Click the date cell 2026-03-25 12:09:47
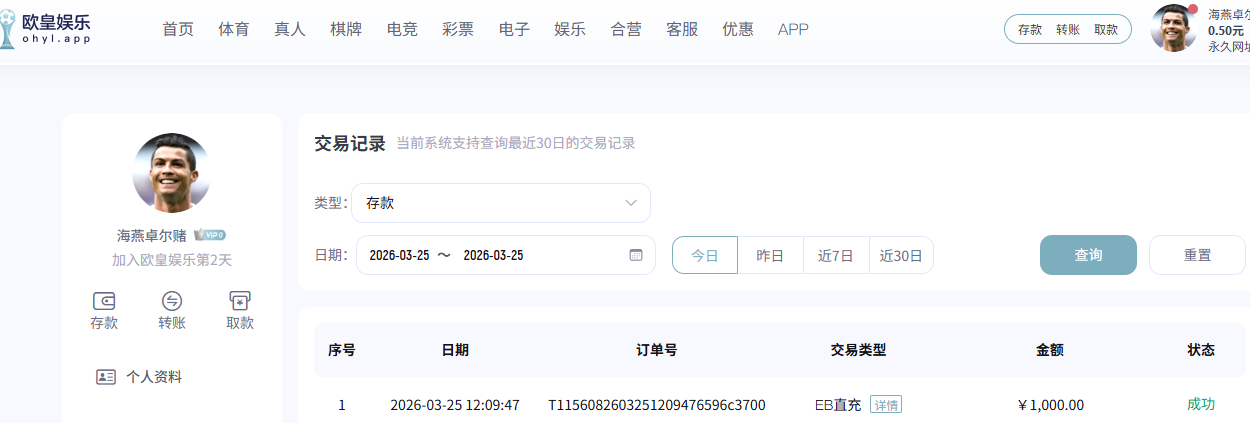 (455, 405)
